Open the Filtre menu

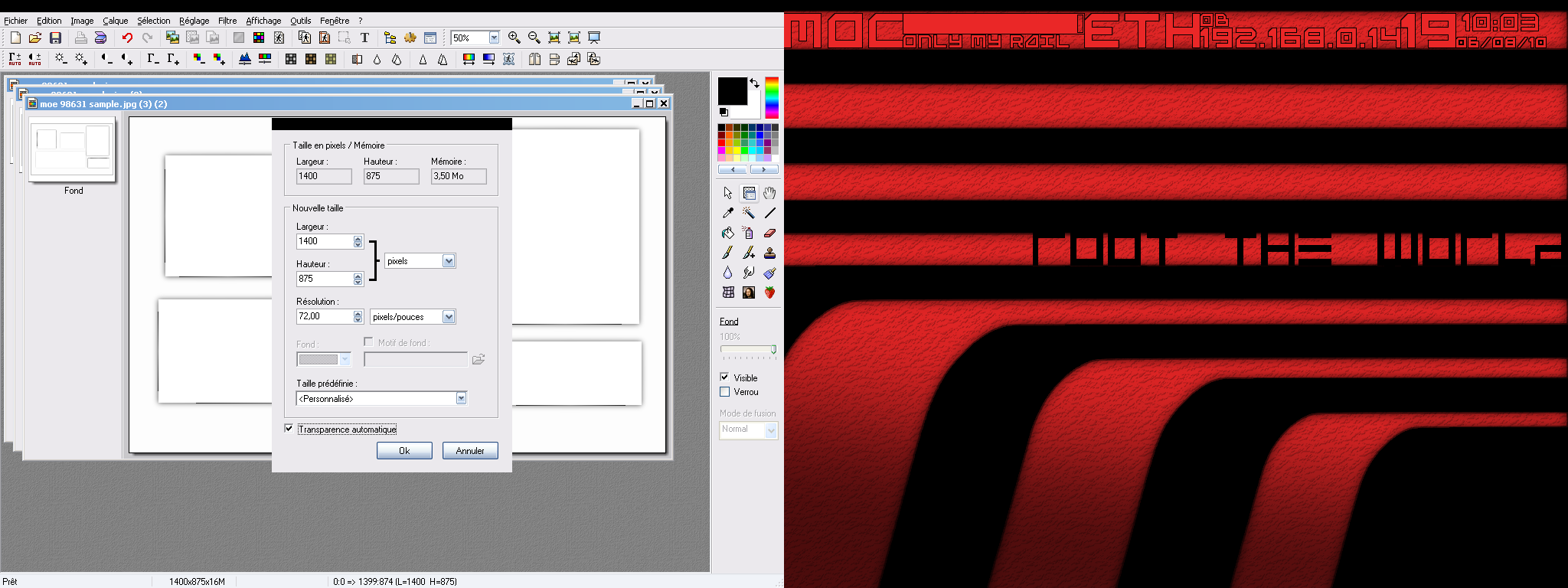pyautogui.click(x=227, y=21)
